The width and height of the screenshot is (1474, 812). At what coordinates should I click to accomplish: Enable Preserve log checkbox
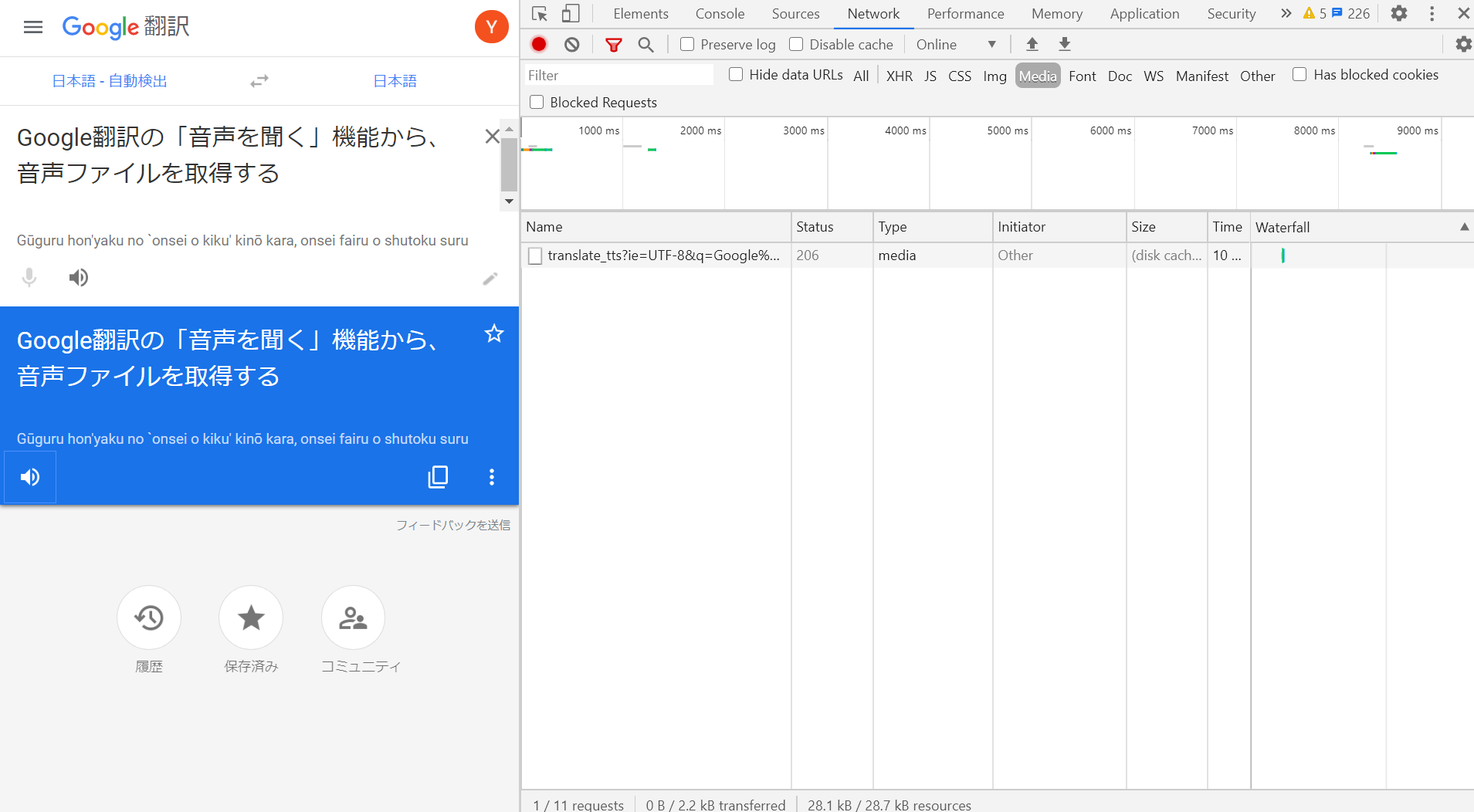(x=687, y=45)
